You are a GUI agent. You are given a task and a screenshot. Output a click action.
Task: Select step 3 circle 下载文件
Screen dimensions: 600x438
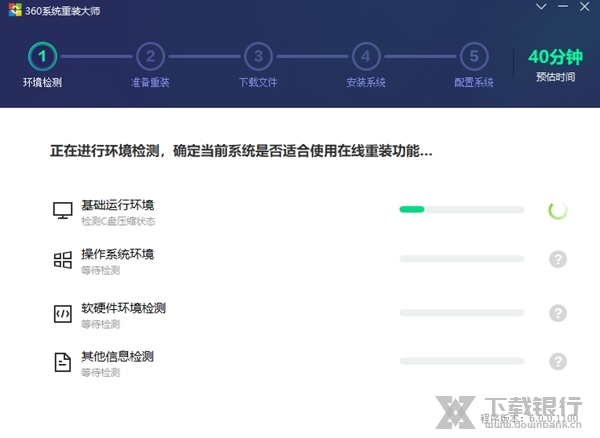coord(258,56)
